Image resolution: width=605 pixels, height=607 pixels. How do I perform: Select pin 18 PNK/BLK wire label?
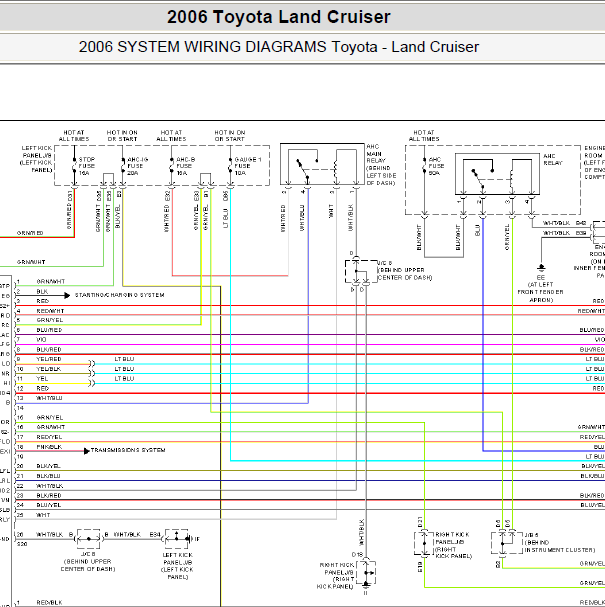[49, 447]
